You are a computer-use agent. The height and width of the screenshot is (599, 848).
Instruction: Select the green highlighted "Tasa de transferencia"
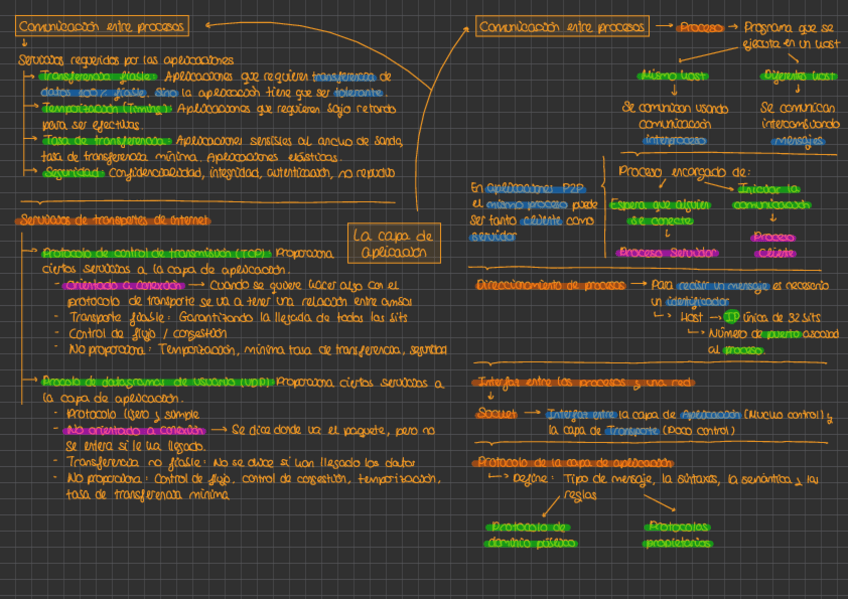point(106,141)
